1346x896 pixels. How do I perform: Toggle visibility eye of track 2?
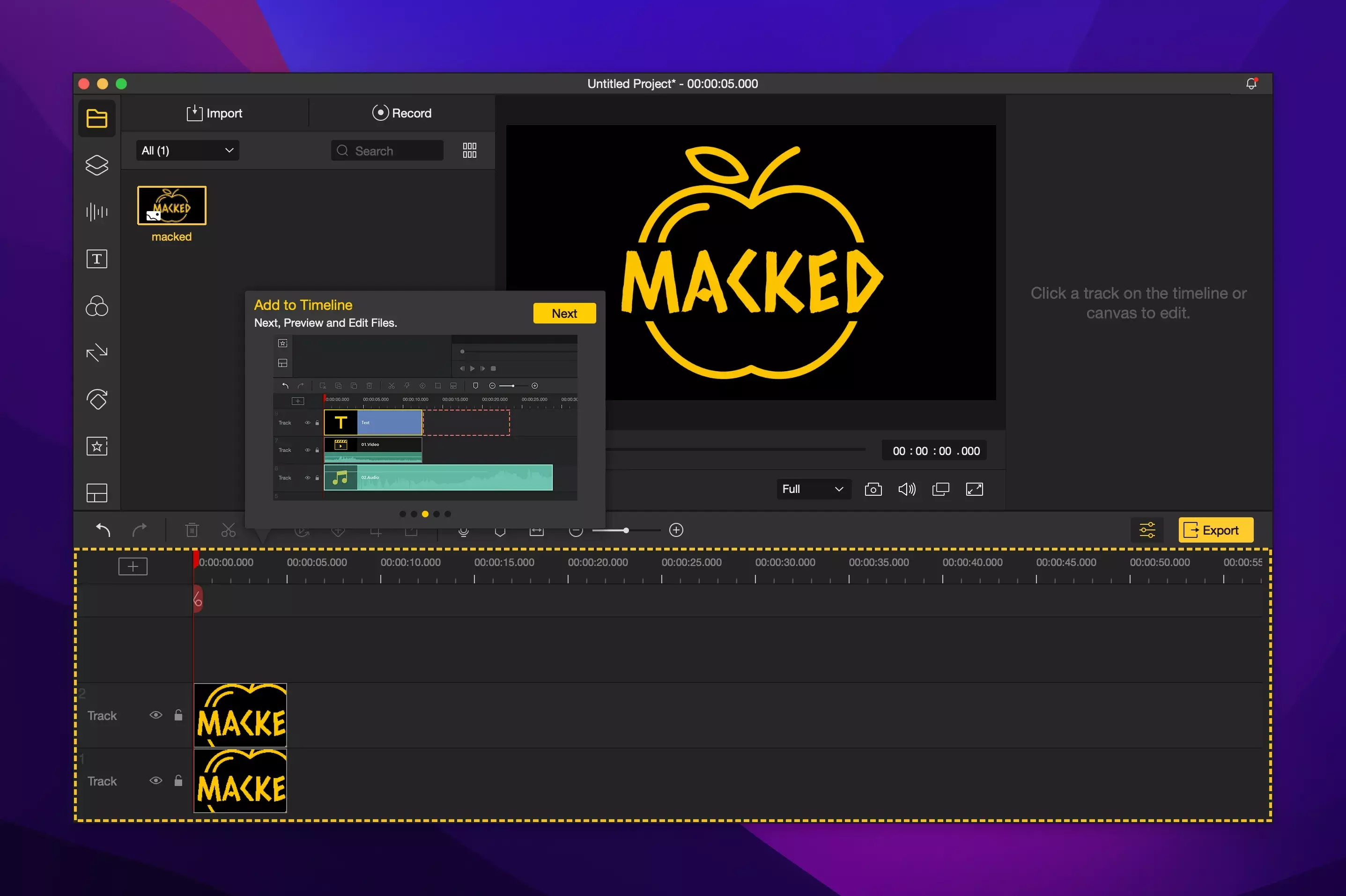pos(155,715)
